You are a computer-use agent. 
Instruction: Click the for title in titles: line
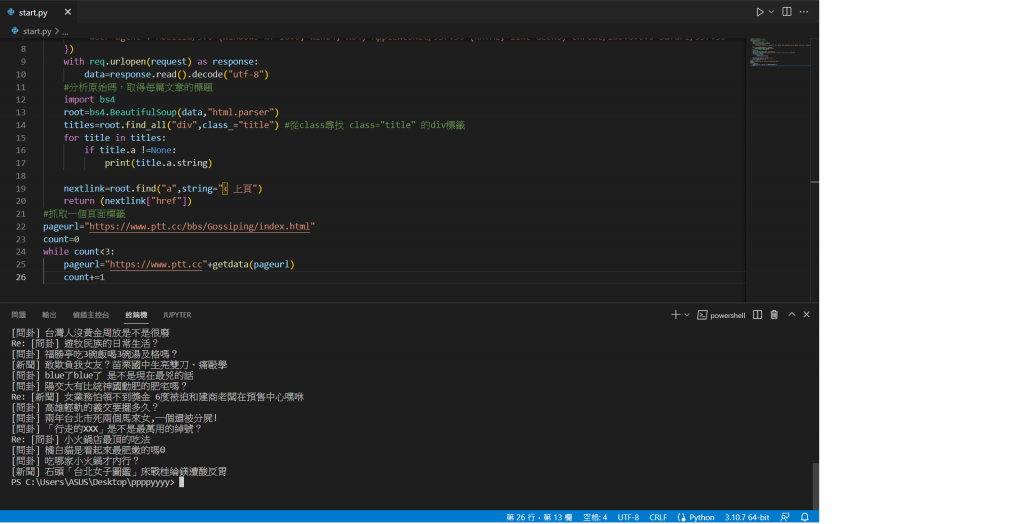(x=114, y=138)
